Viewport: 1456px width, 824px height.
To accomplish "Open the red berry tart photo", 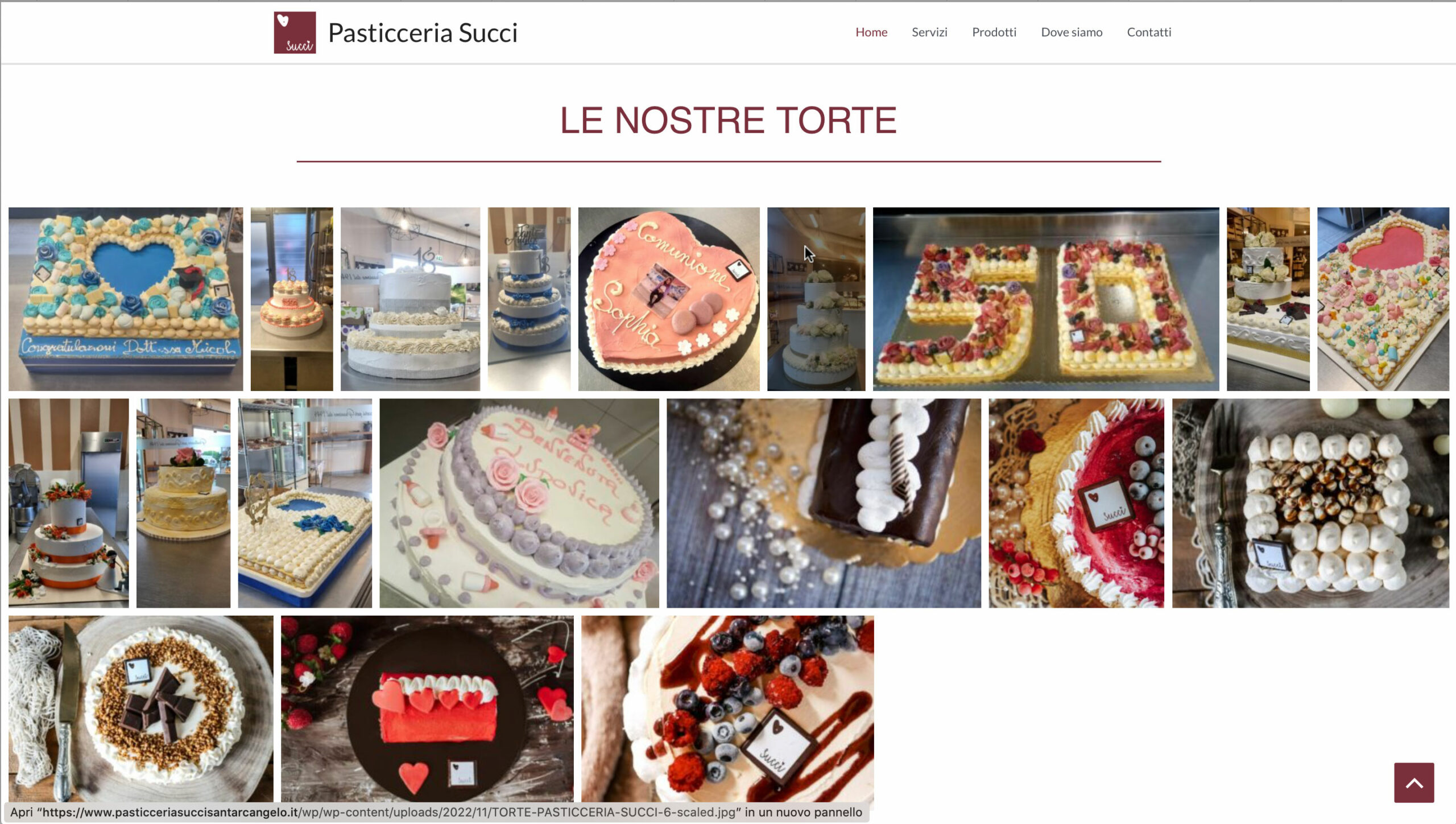I will (x=1076, y=503).
